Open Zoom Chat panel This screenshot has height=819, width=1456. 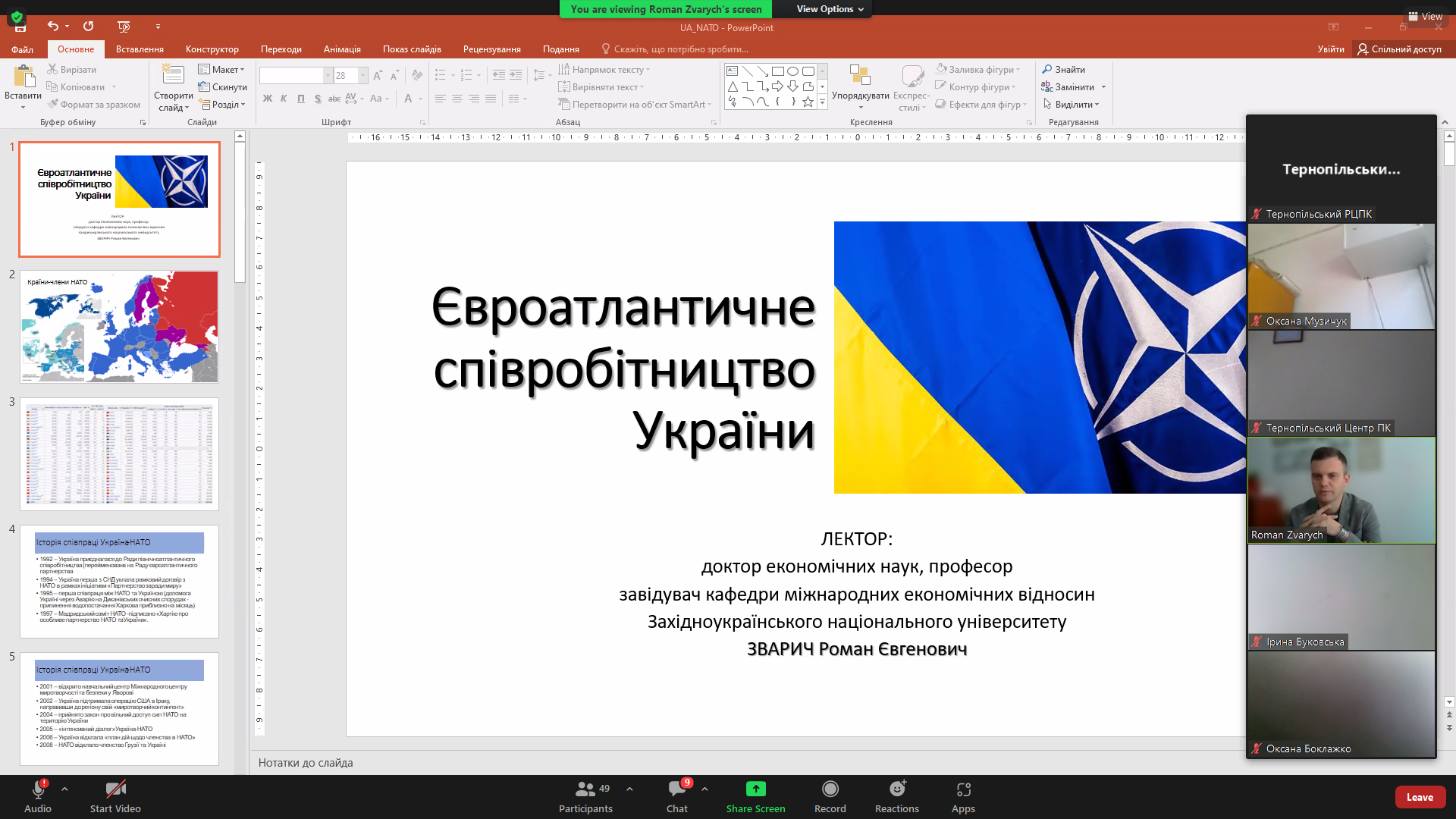(677, 797)
